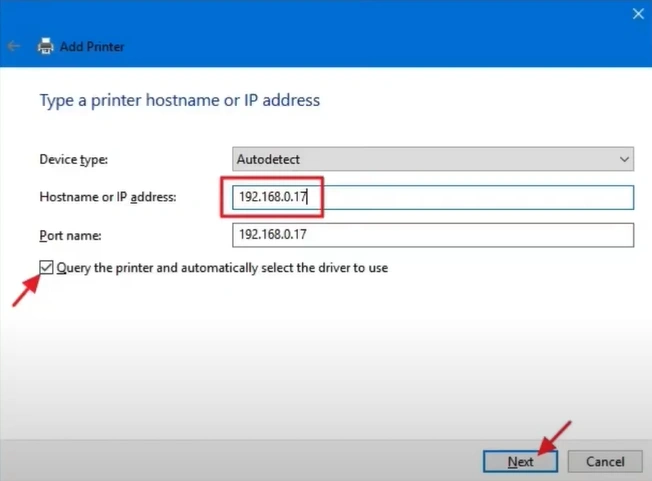The height and width of the screenshot is (481, 652).
Task: Close the Add Printer wizard window
Action: pyautogui.click(x=637, y=14)
